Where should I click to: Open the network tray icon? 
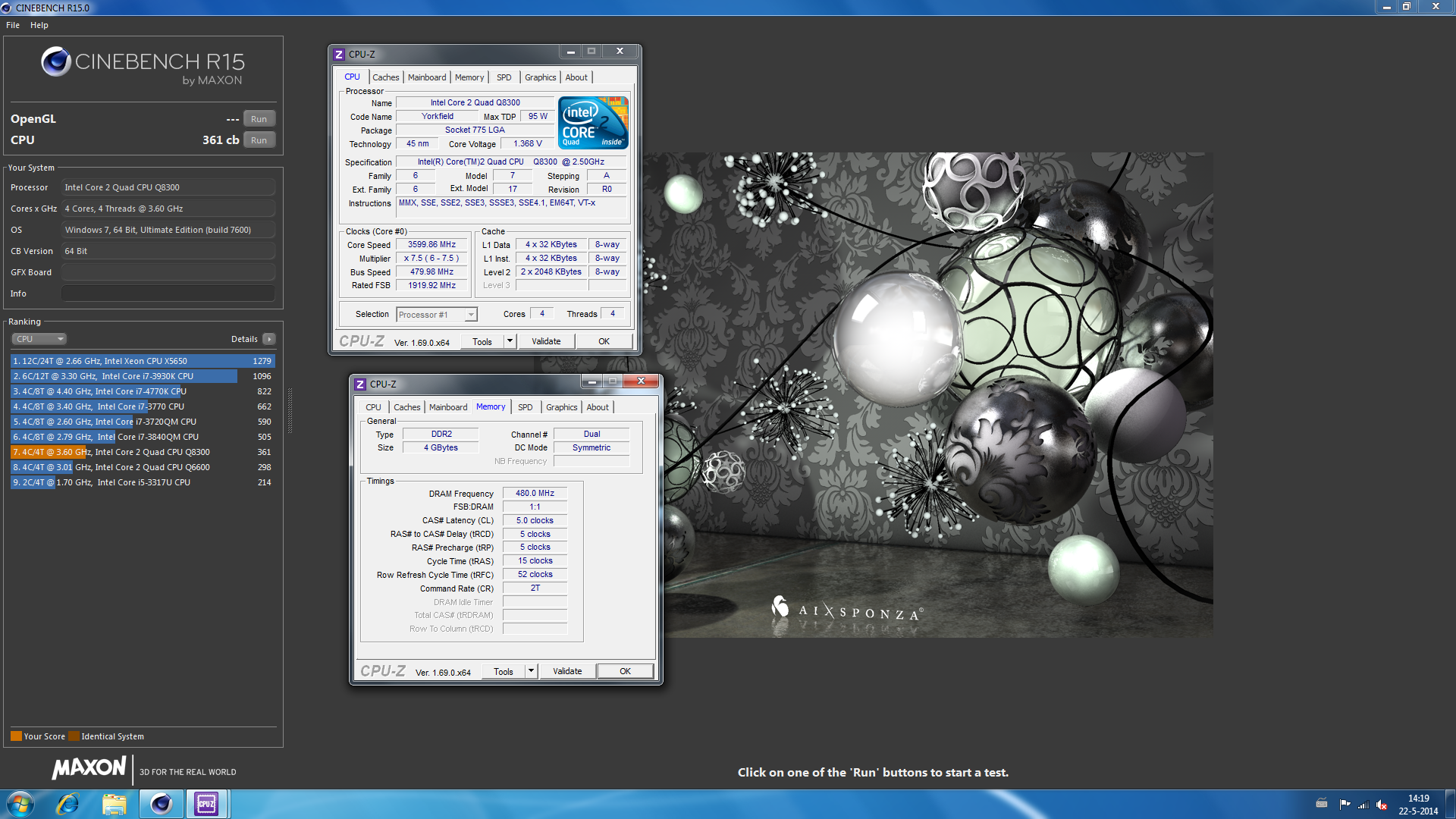(x=1363, y=805)
